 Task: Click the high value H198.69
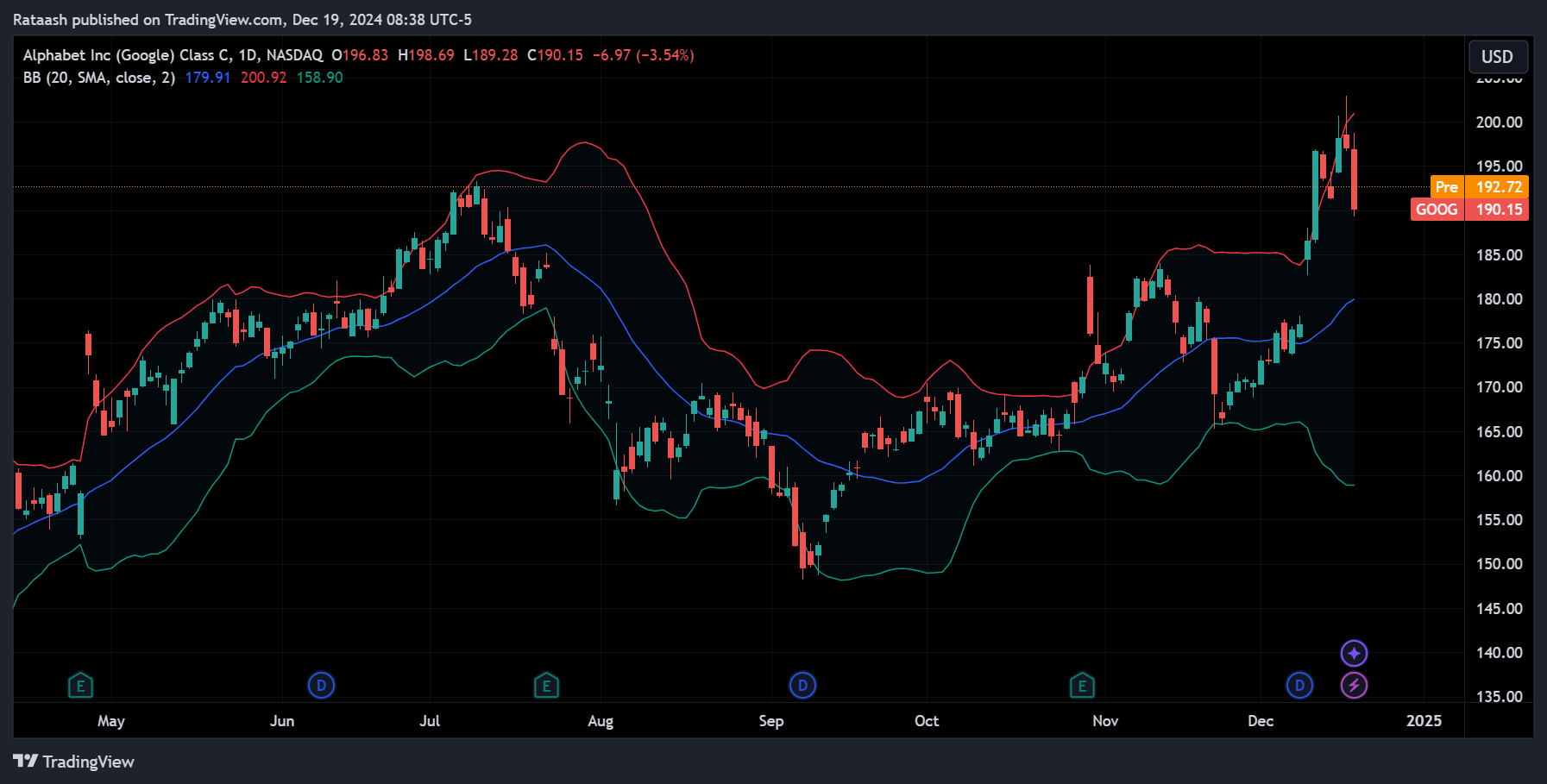tap(425, 55)
